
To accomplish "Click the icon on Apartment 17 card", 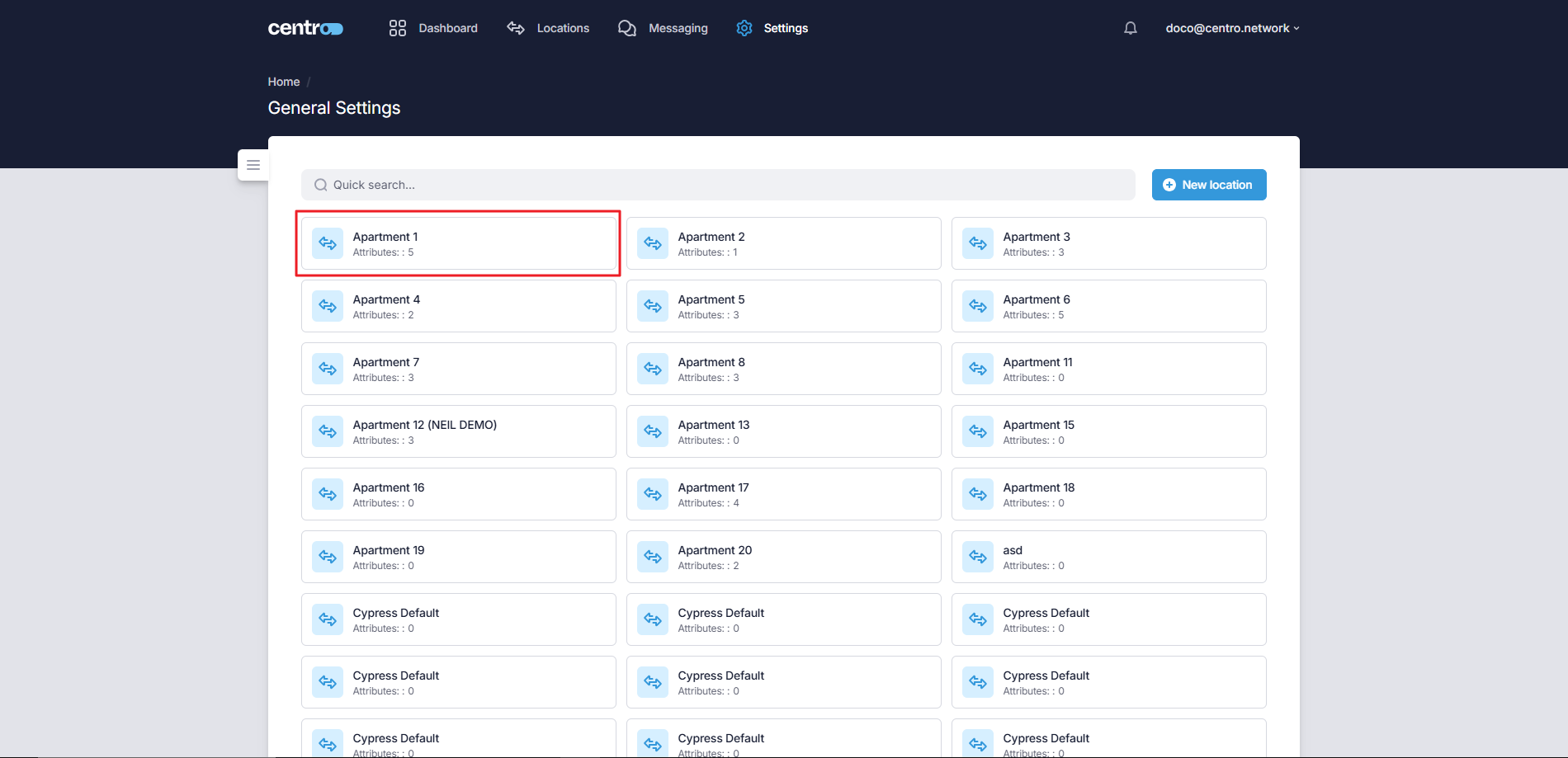I will coord(653,494).
